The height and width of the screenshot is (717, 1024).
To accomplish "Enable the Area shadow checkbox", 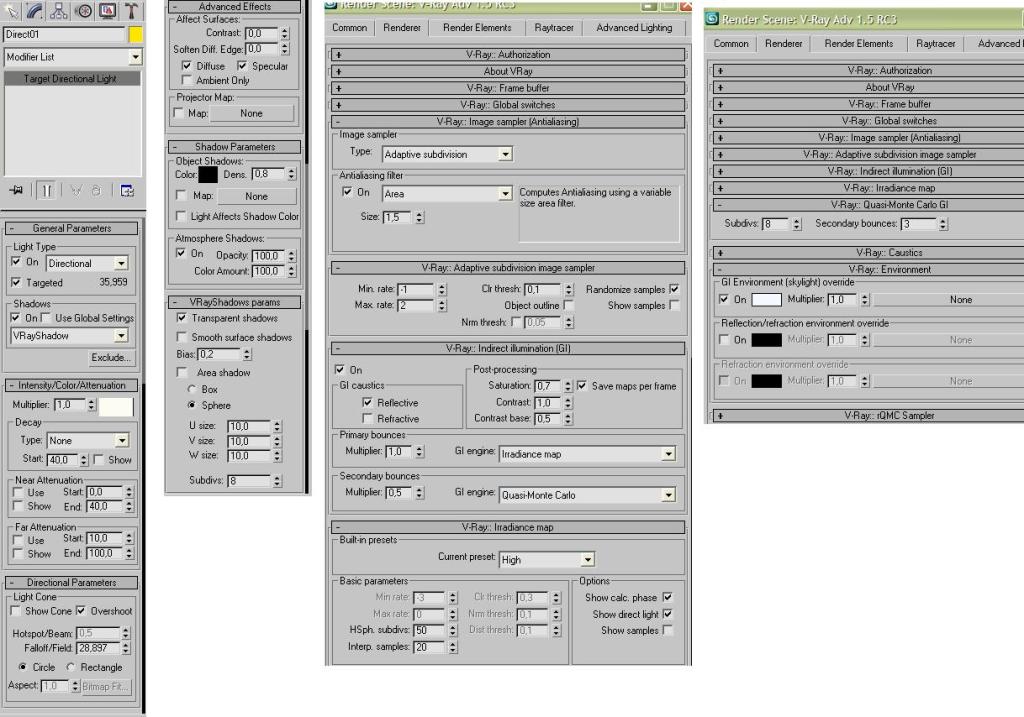I will pos(182,372).
